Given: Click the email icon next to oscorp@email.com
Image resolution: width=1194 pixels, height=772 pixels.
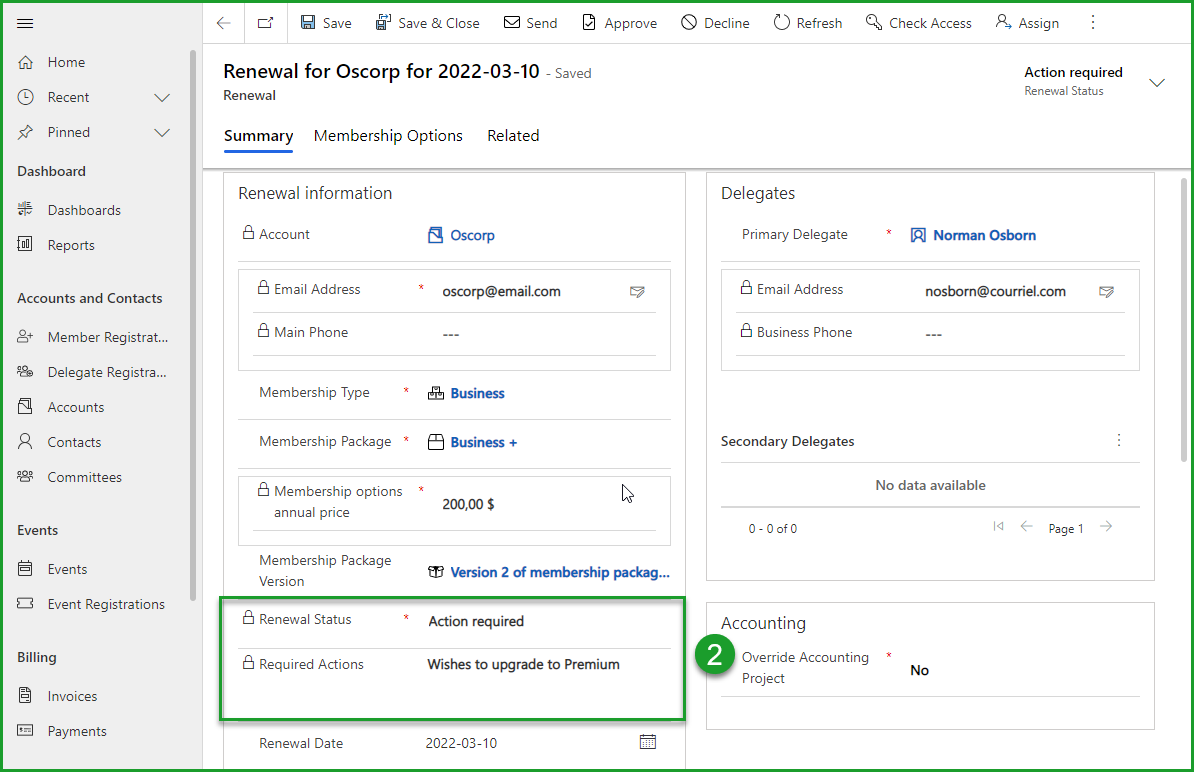Looking at the screenshot, I should [637, 292].
